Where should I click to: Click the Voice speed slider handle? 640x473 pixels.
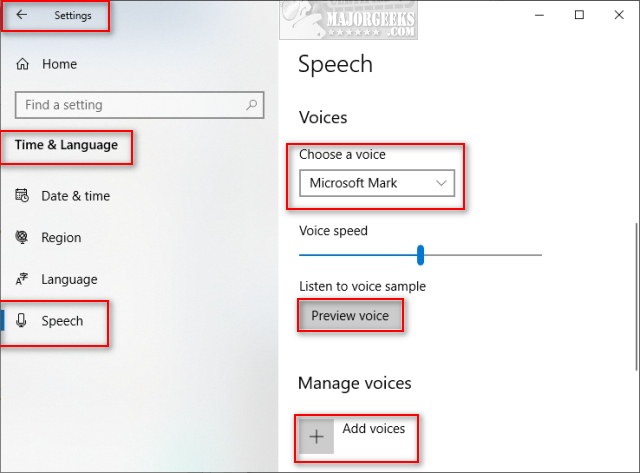pyautogui.click(x=421, y=255)
